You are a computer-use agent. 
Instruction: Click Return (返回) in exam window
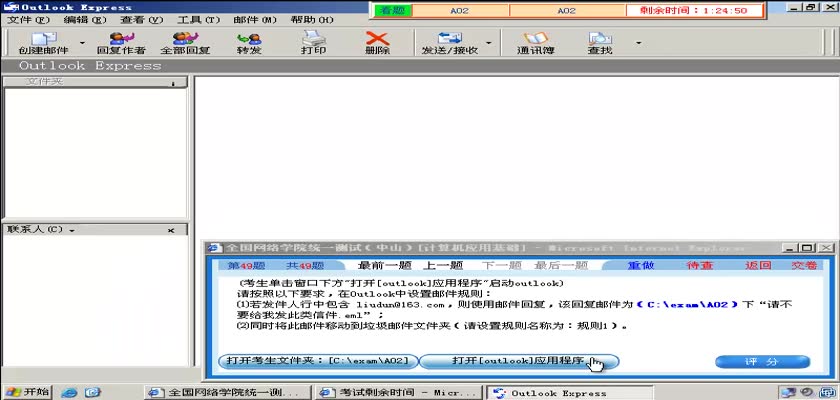[758, 265]
